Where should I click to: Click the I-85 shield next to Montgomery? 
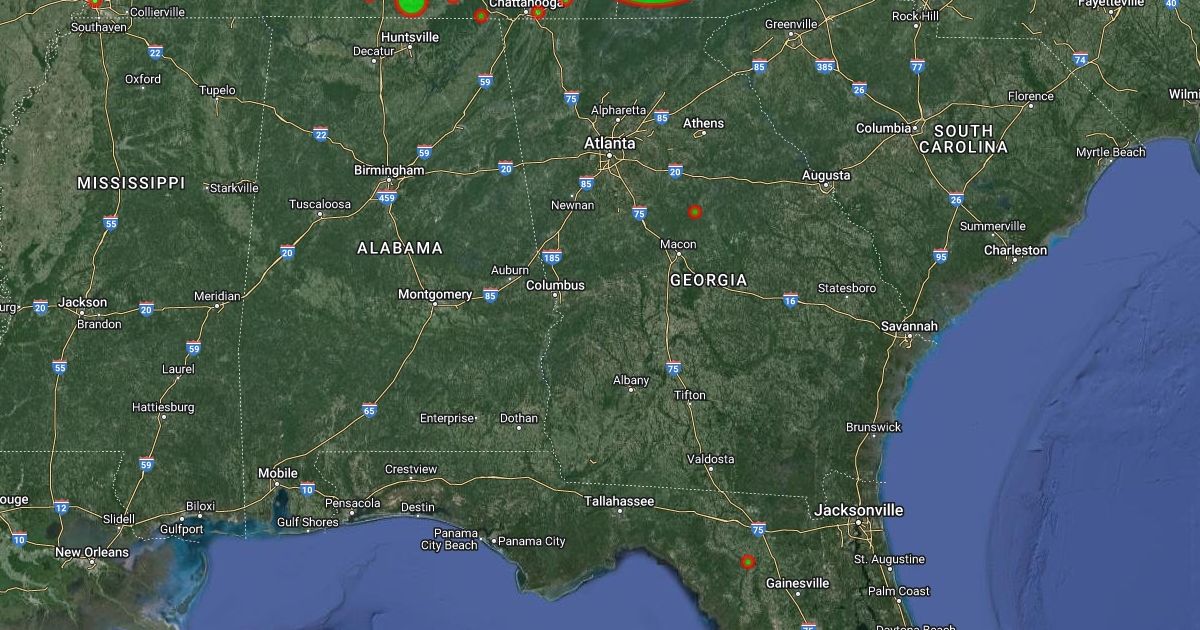click(x=490, y=295)
